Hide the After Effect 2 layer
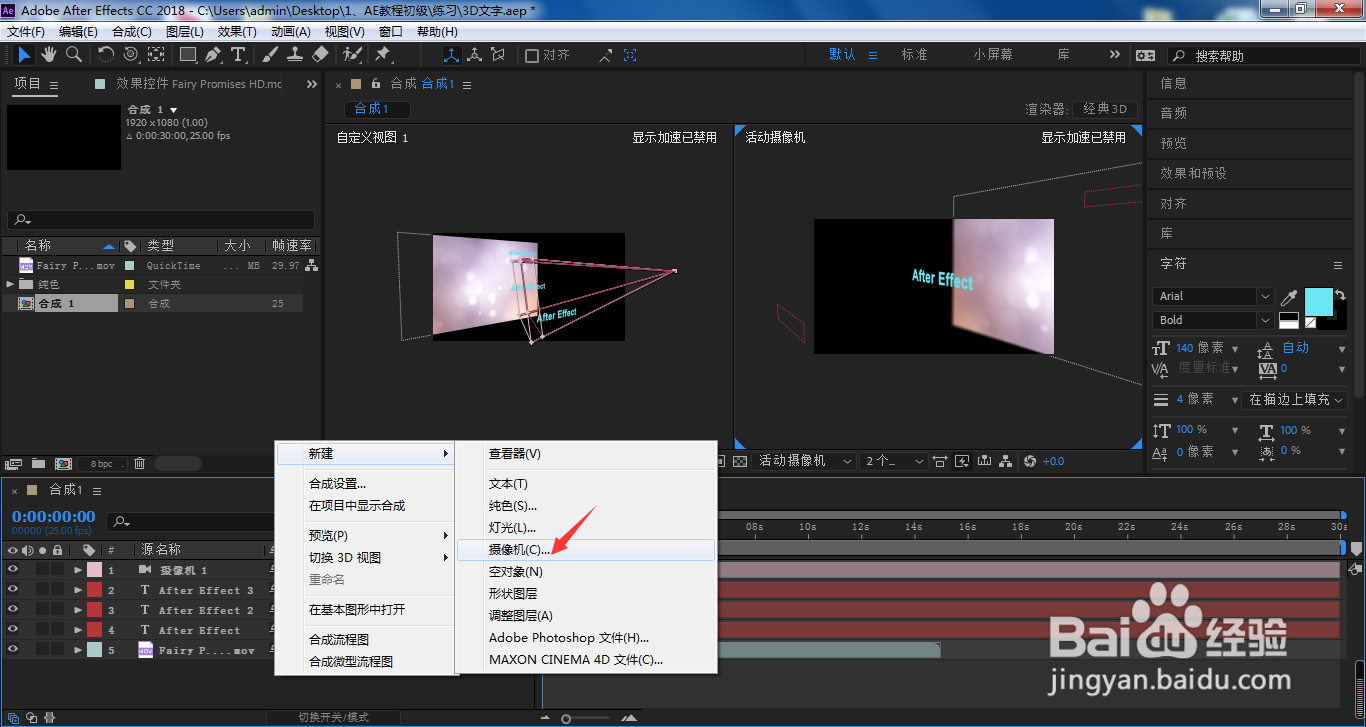The width and height of the screenshot is (1366, 727). click(13, 610)
